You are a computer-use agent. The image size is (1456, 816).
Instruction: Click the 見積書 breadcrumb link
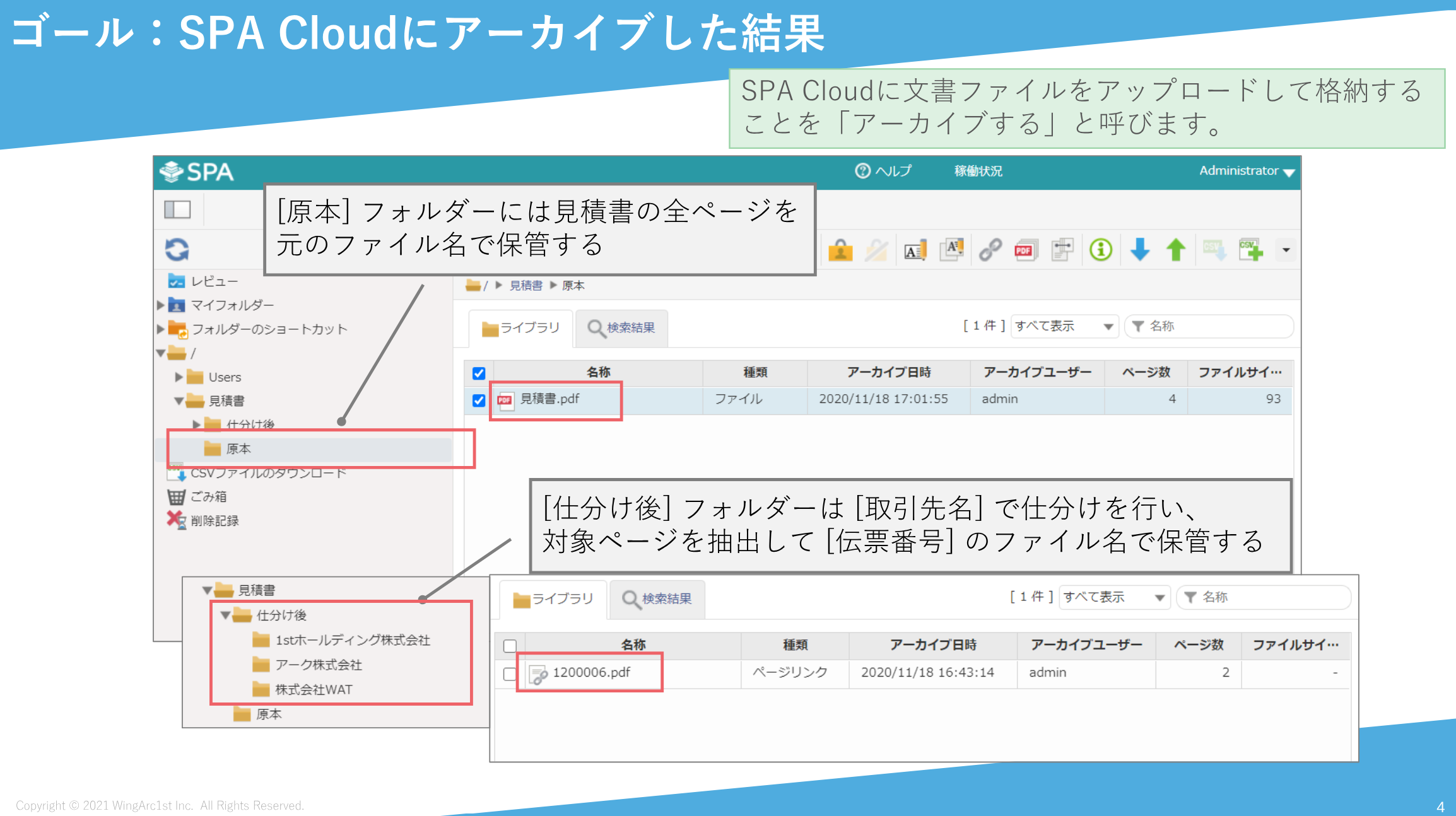coord(525,286)
